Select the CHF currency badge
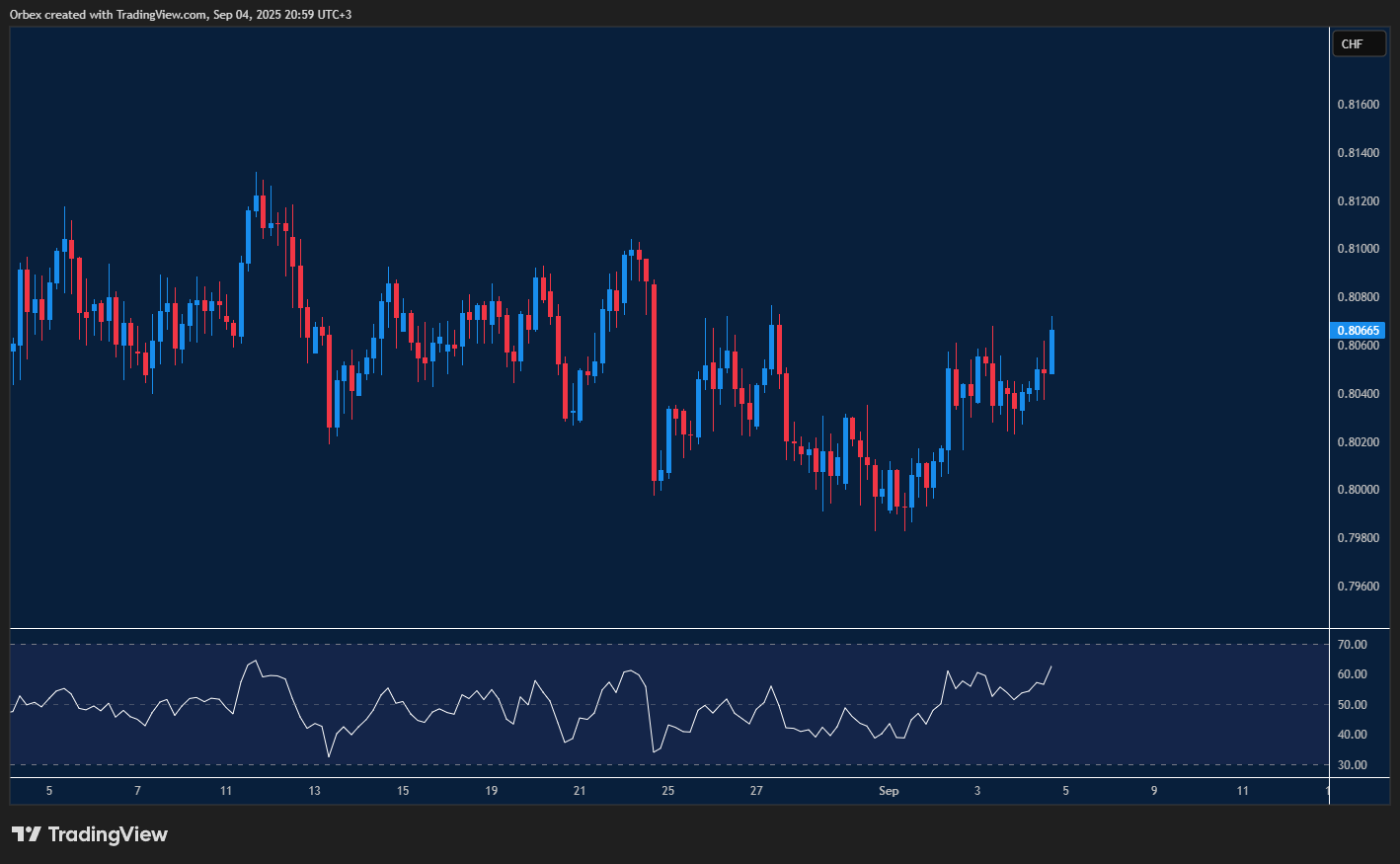 point(1359,42)
